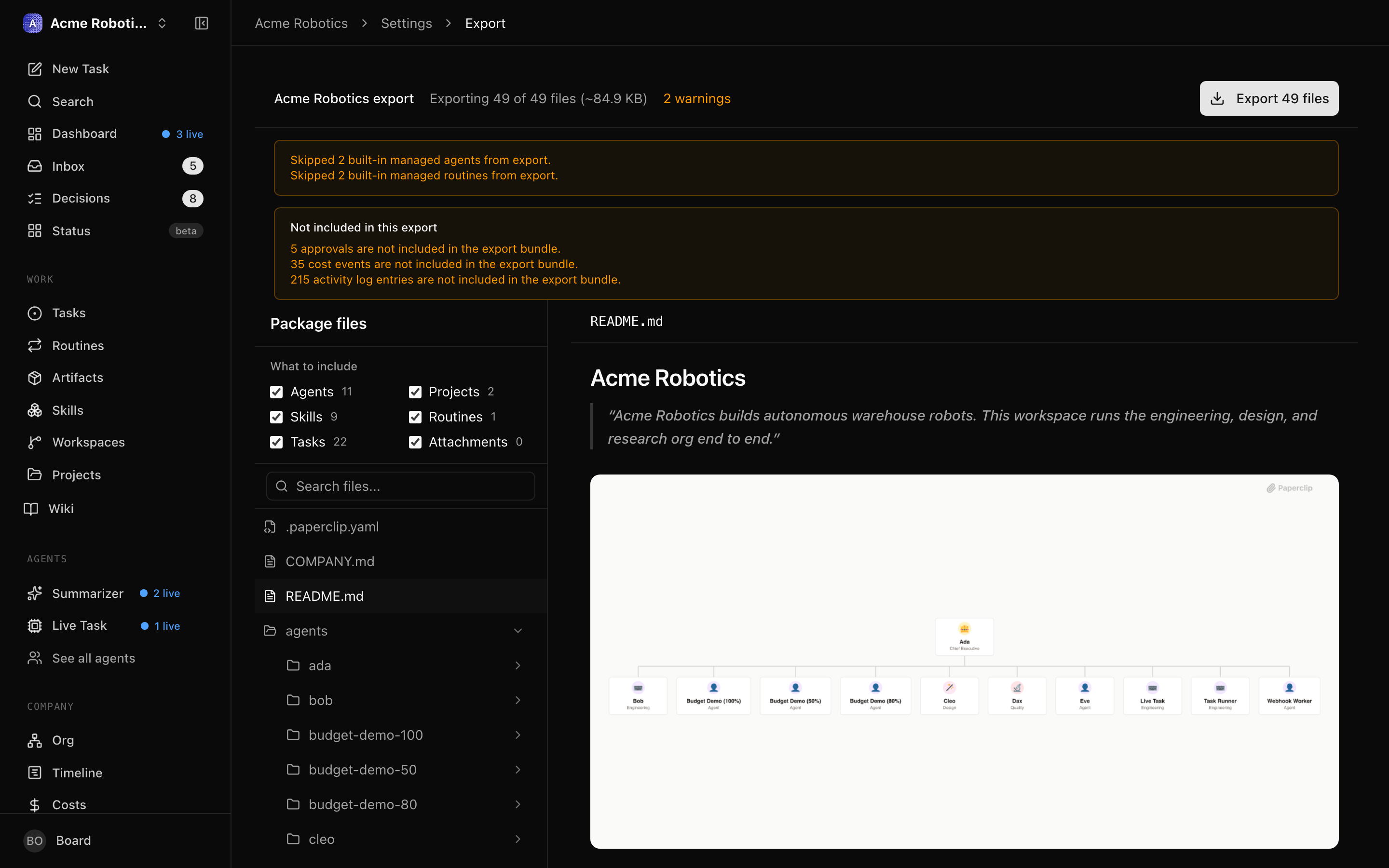Go to Settings breadcrumb
The width and height of the screenshot is (1389, 868).
point(407,23)
